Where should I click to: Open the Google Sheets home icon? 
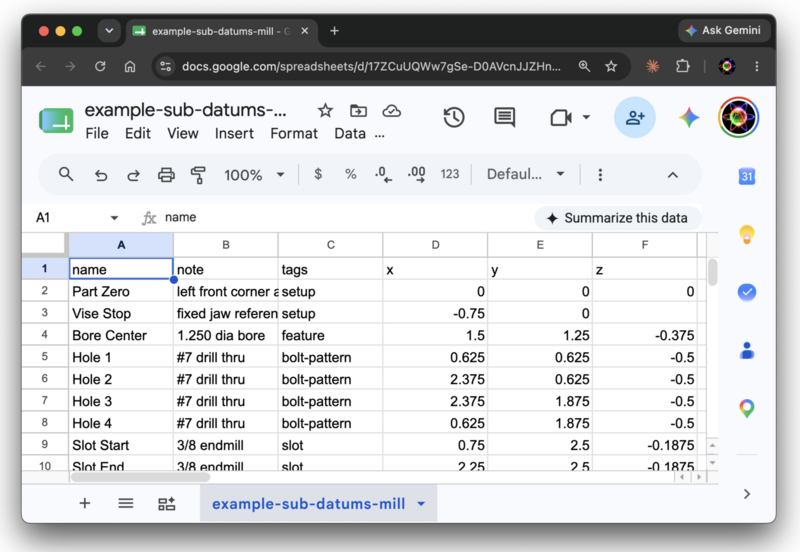pos(56,120)
